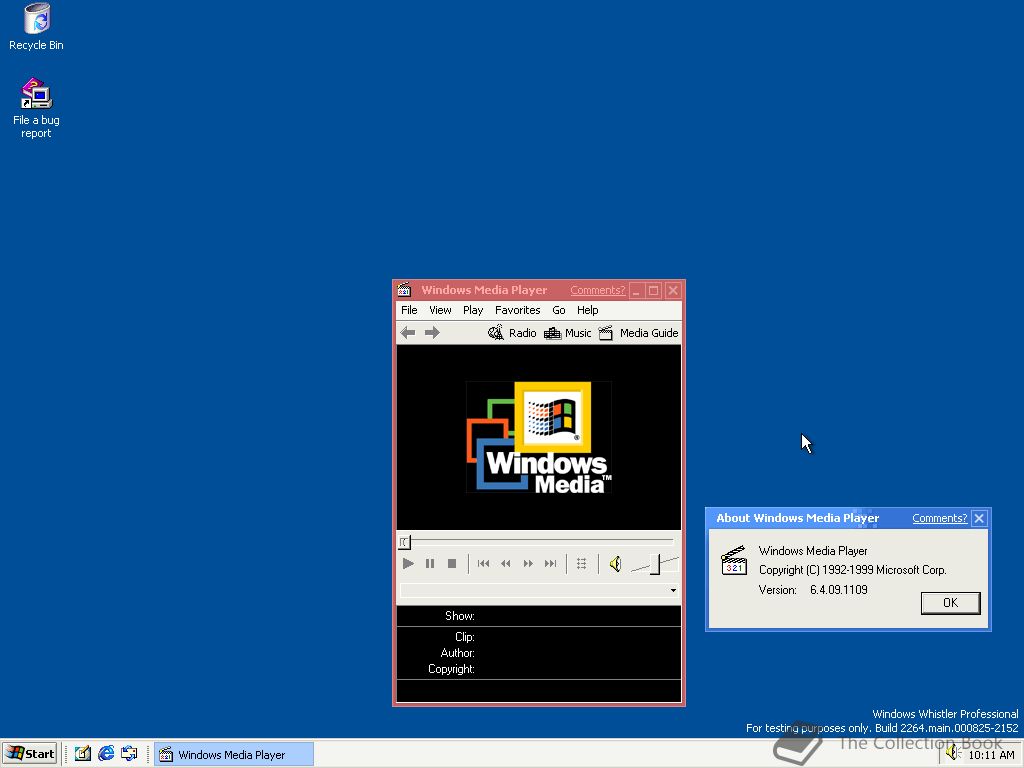Pause playback with the Pause button

(430, 564)
